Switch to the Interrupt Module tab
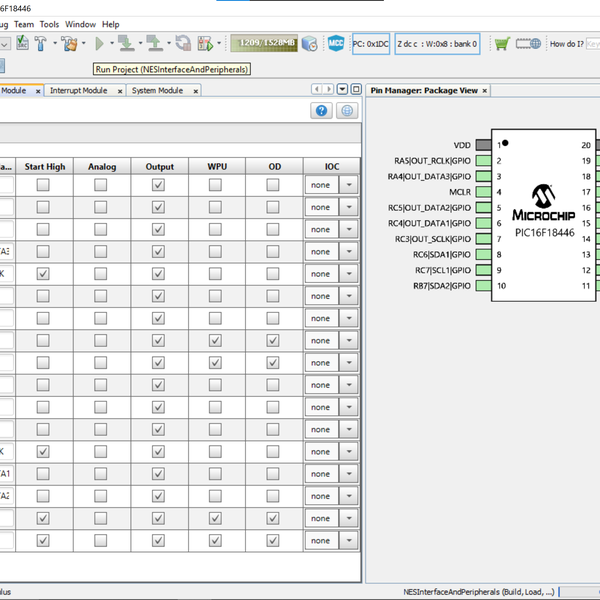The height and width of the screenshot is (600, 600). click(x=78, y=90)
